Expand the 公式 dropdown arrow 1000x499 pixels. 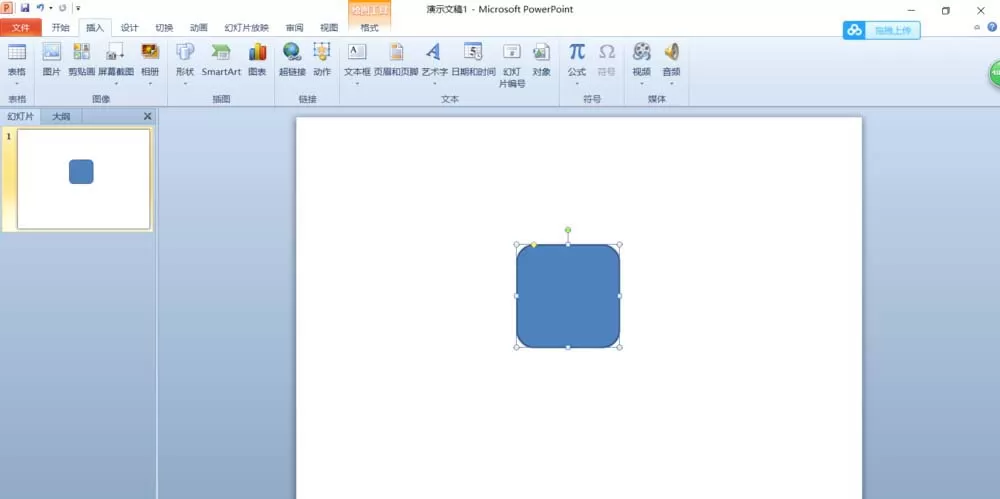click(x=577, y=83)
